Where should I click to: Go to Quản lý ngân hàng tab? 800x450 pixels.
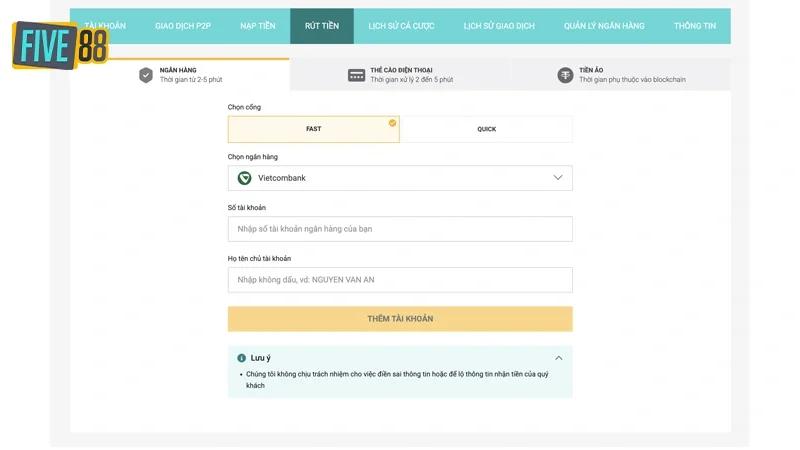(604, 26)
